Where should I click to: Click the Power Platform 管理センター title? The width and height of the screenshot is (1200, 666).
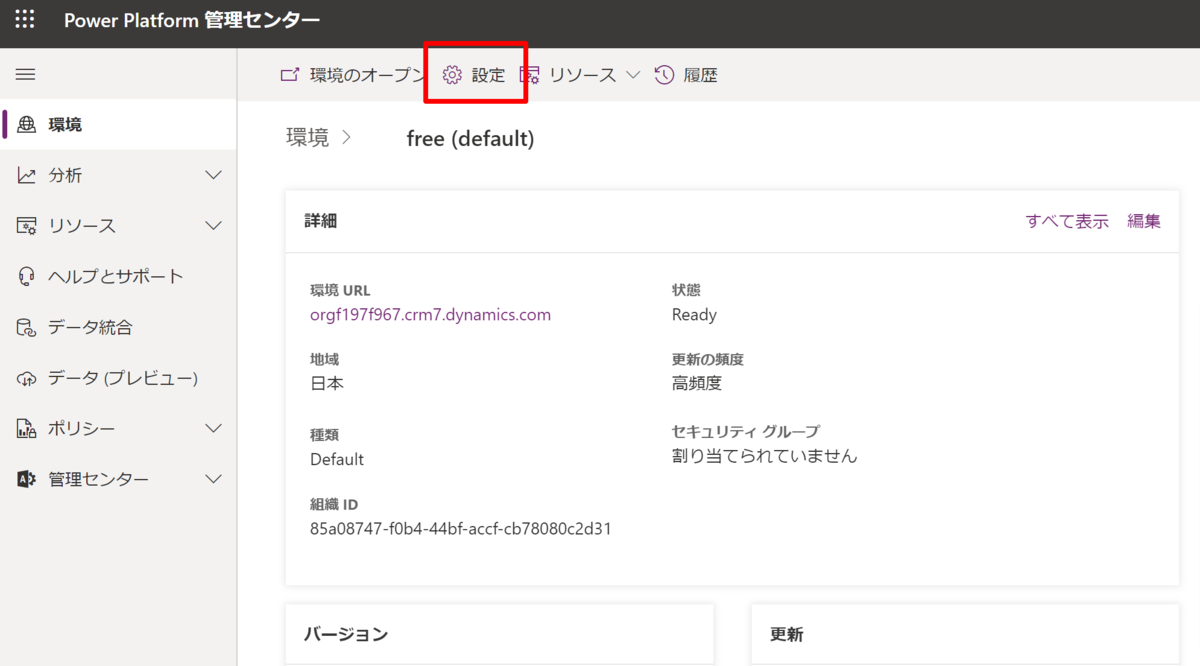tap(192, 21)
